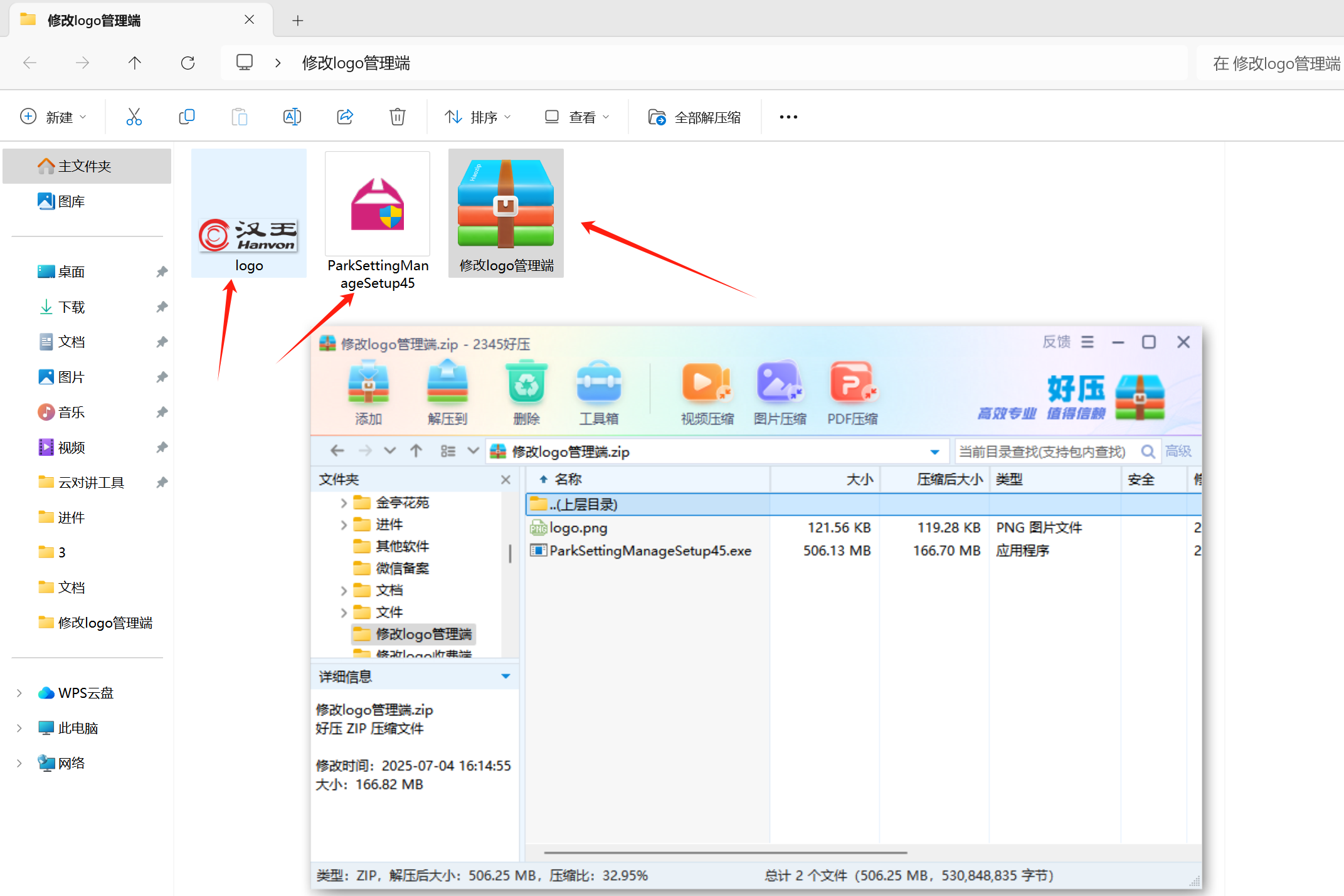Screen dimensions: 1344x896
Task: Expand the WPS云盘 sidebar node
Action: pyautogui.click(x=19, y=693)
